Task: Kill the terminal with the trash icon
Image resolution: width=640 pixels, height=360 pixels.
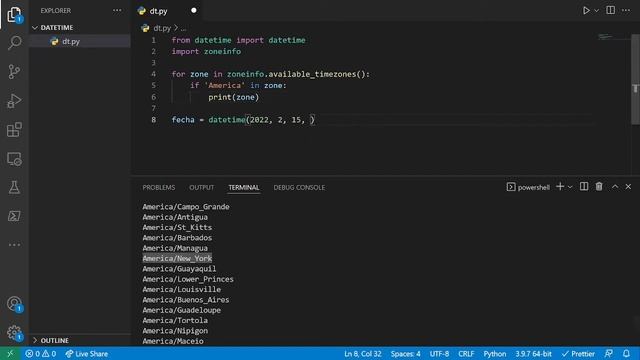Action: (599, 187)
